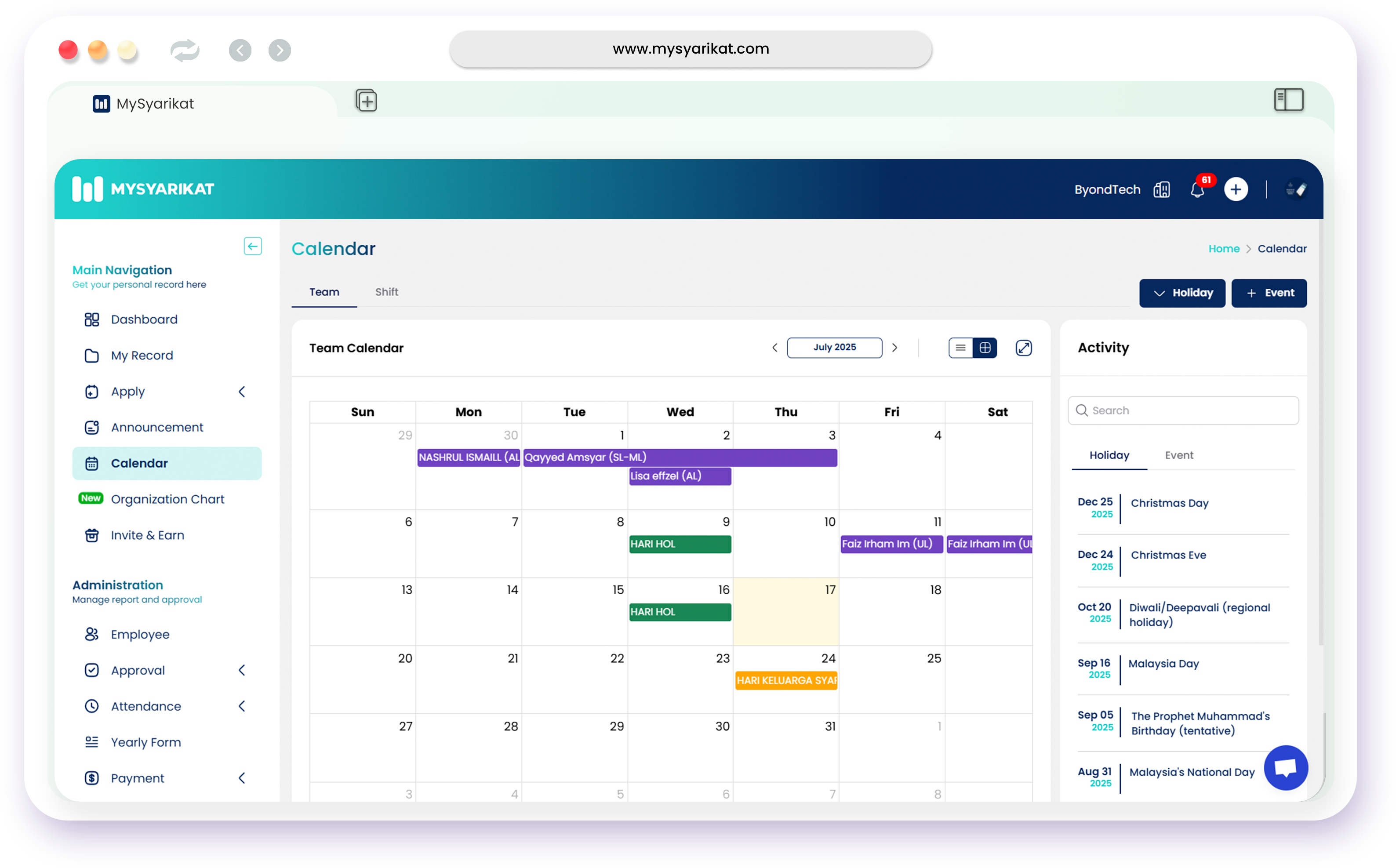This screenshot has height=868, width=1396.
Task: Open a new browser tab icon
Action: [x=366, y=101]
